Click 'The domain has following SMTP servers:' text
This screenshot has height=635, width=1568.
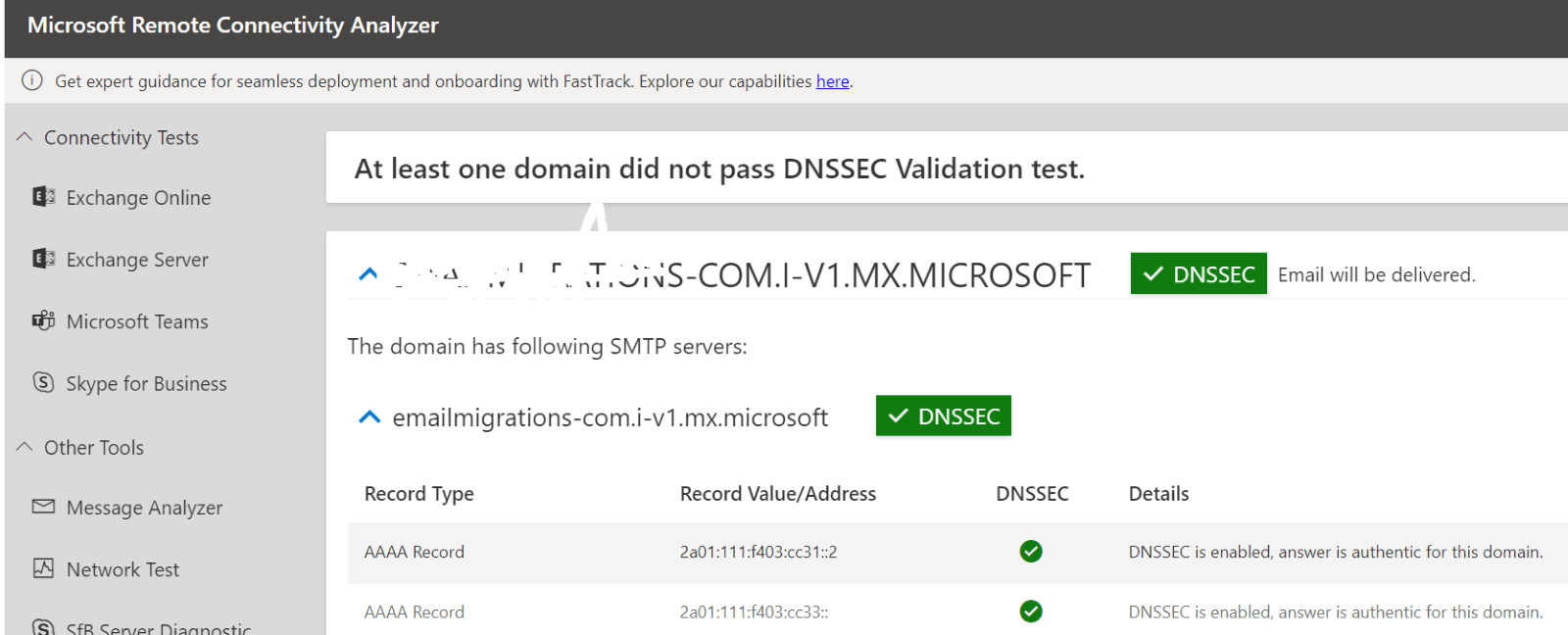547,347
